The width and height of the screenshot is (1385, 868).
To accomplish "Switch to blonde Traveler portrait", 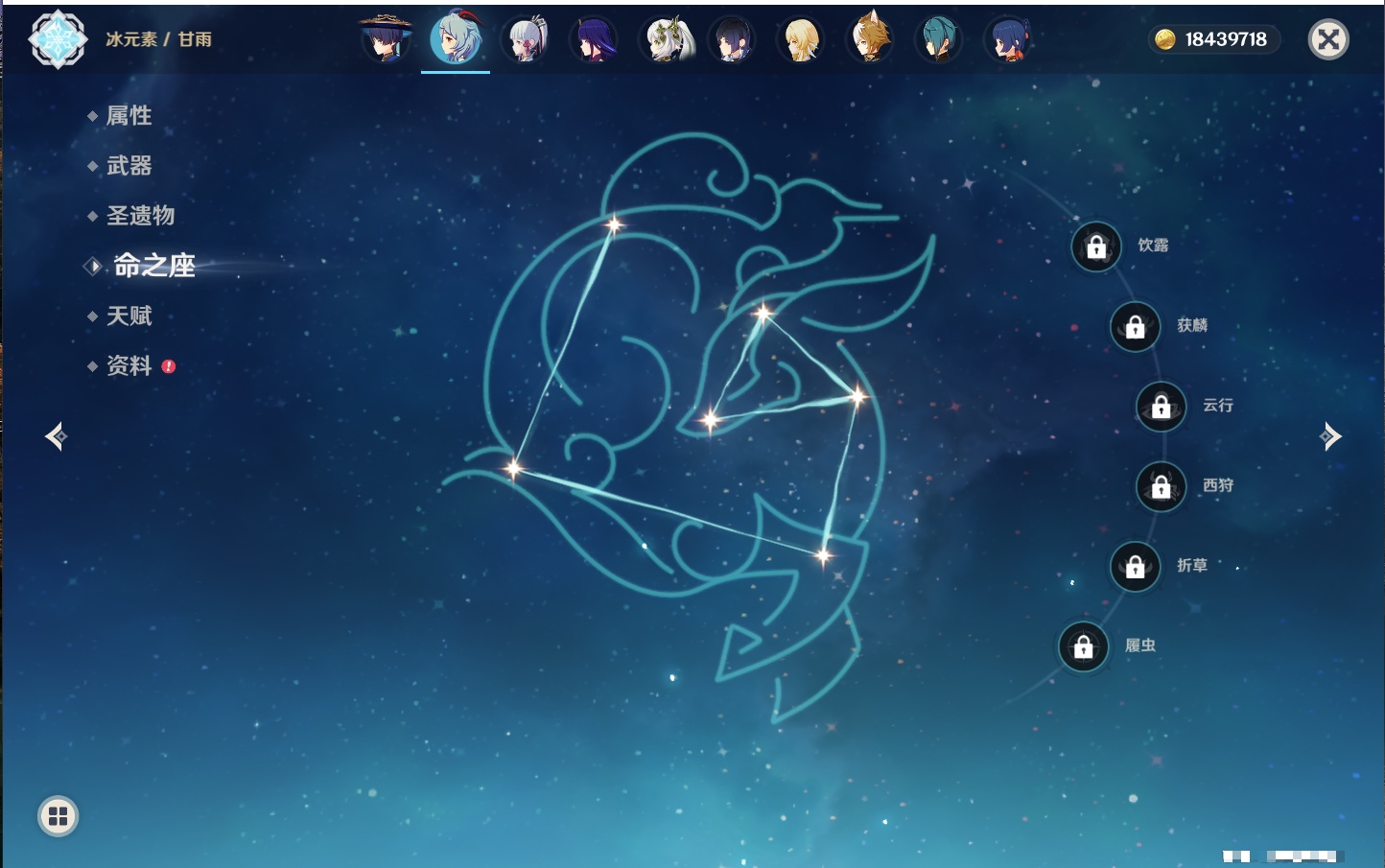I will 801,39.
